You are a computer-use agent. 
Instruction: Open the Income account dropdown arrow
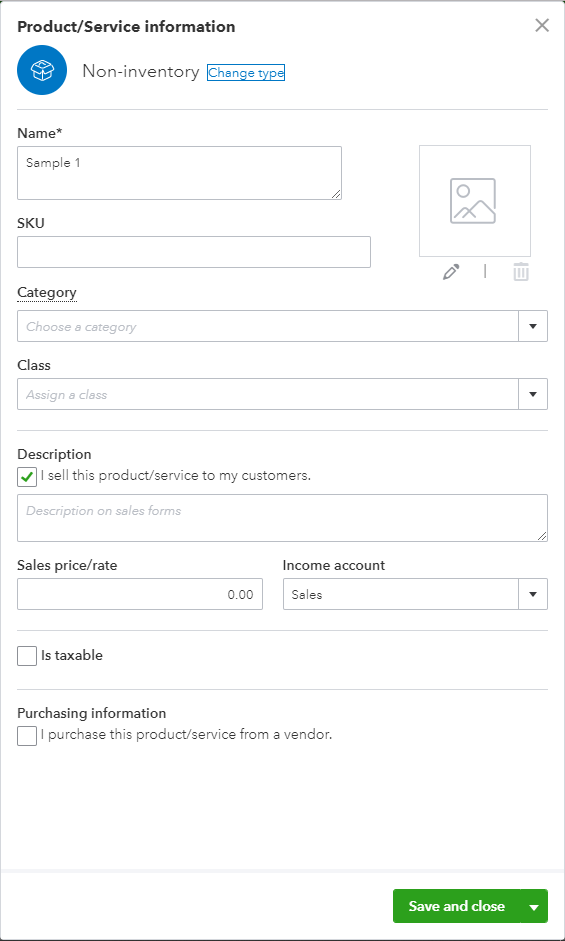pos(533,594)
